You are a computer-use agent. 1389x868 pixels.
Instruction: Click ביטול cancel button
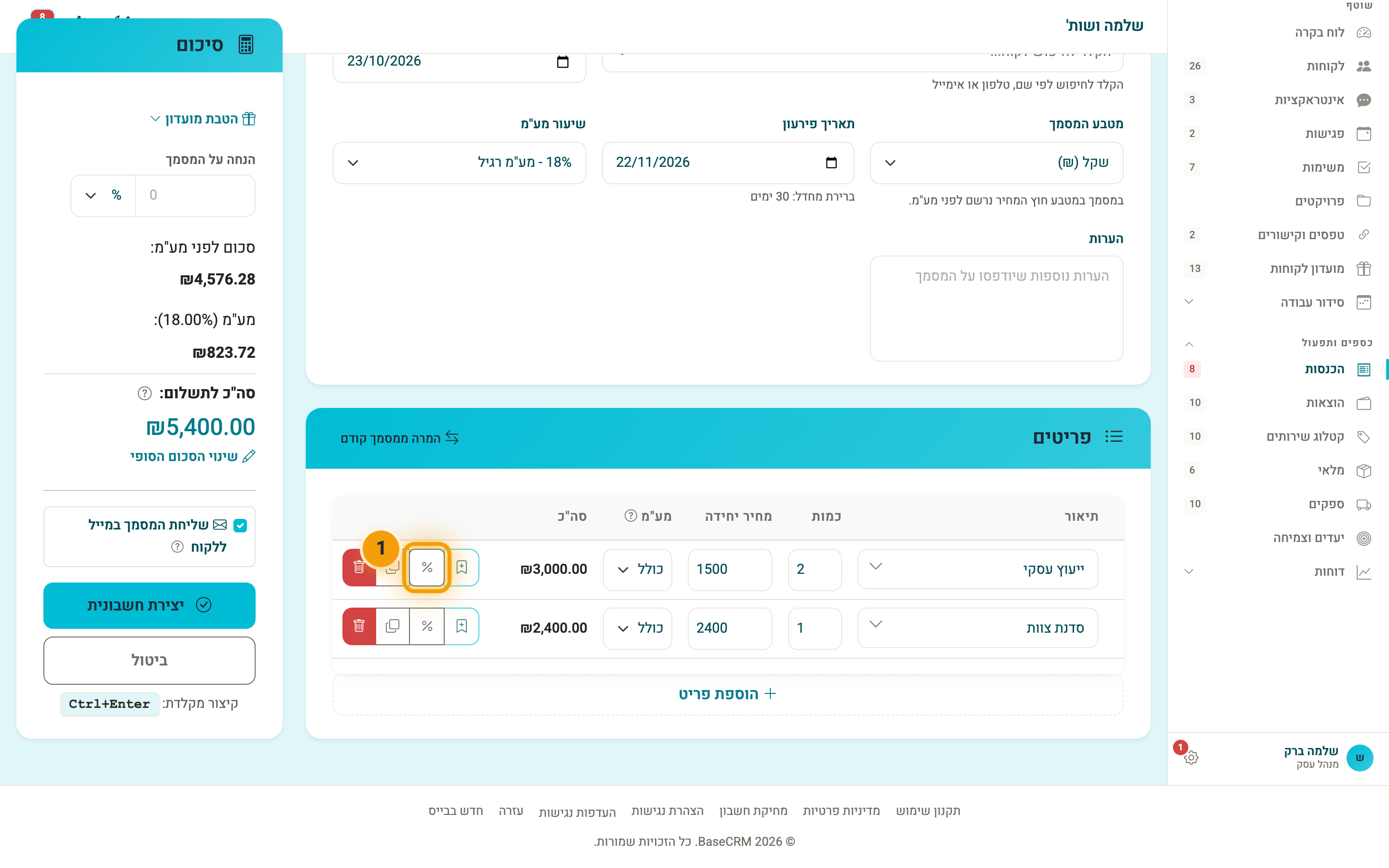coord(149,660)
